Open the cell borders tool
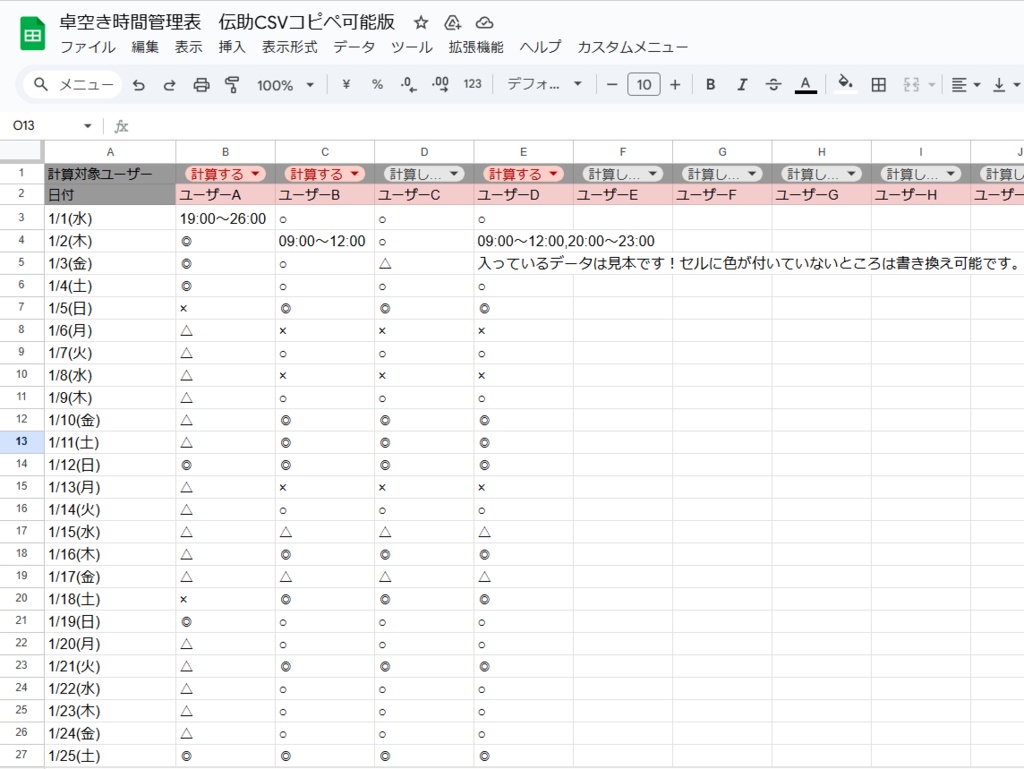 pyautogui.click(x=879, y=85)
